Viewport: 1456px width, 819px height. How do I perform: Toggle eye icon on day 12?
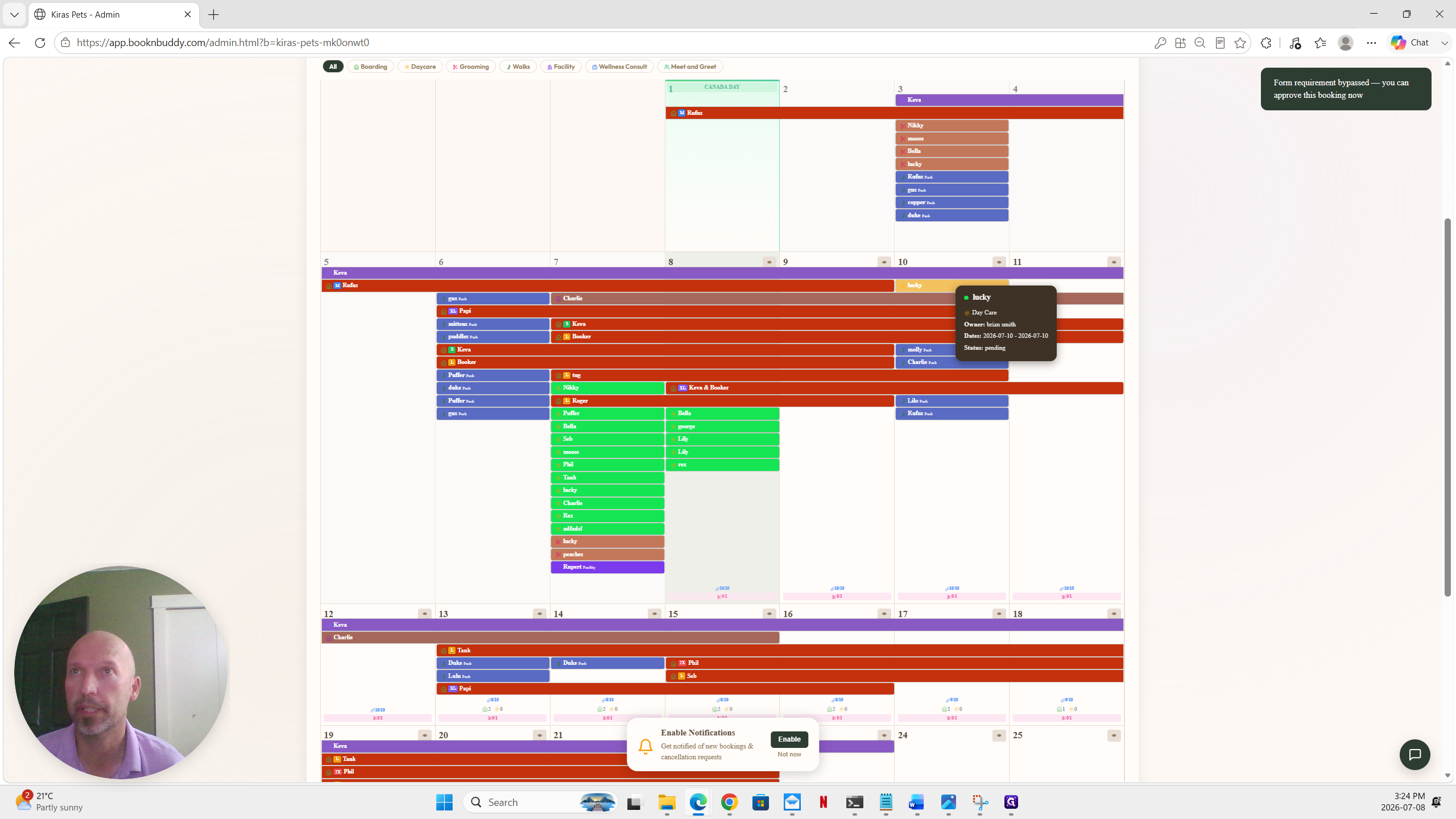pos(424,614)
